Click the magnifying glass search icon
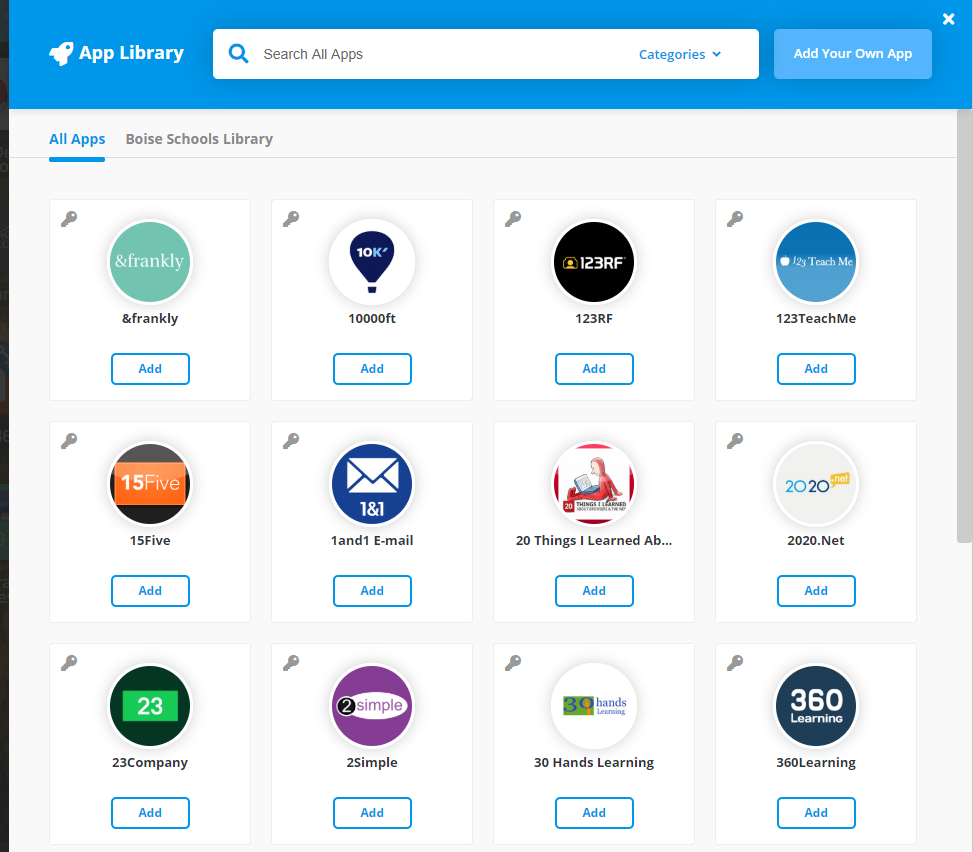973x852 pixels. (x=238, y=54)
